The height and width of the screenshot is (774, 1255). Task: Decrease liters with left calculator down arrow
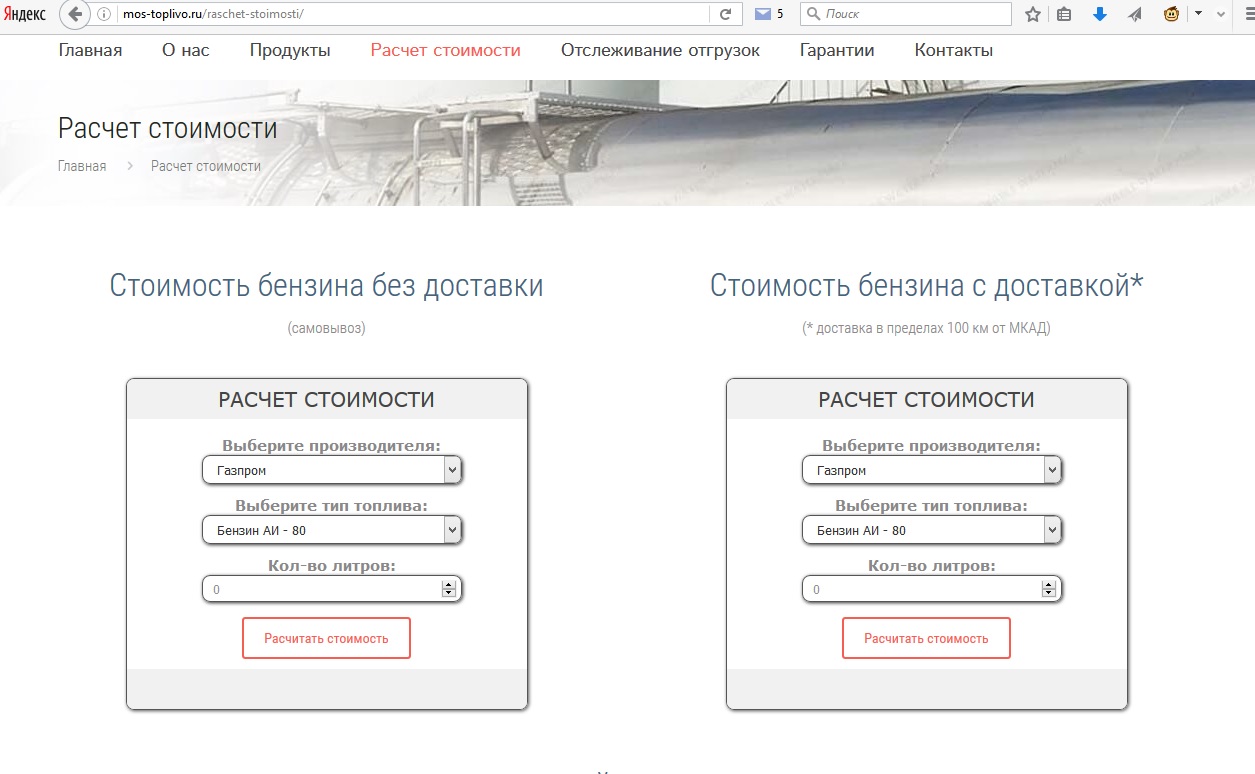pos(449,595)
